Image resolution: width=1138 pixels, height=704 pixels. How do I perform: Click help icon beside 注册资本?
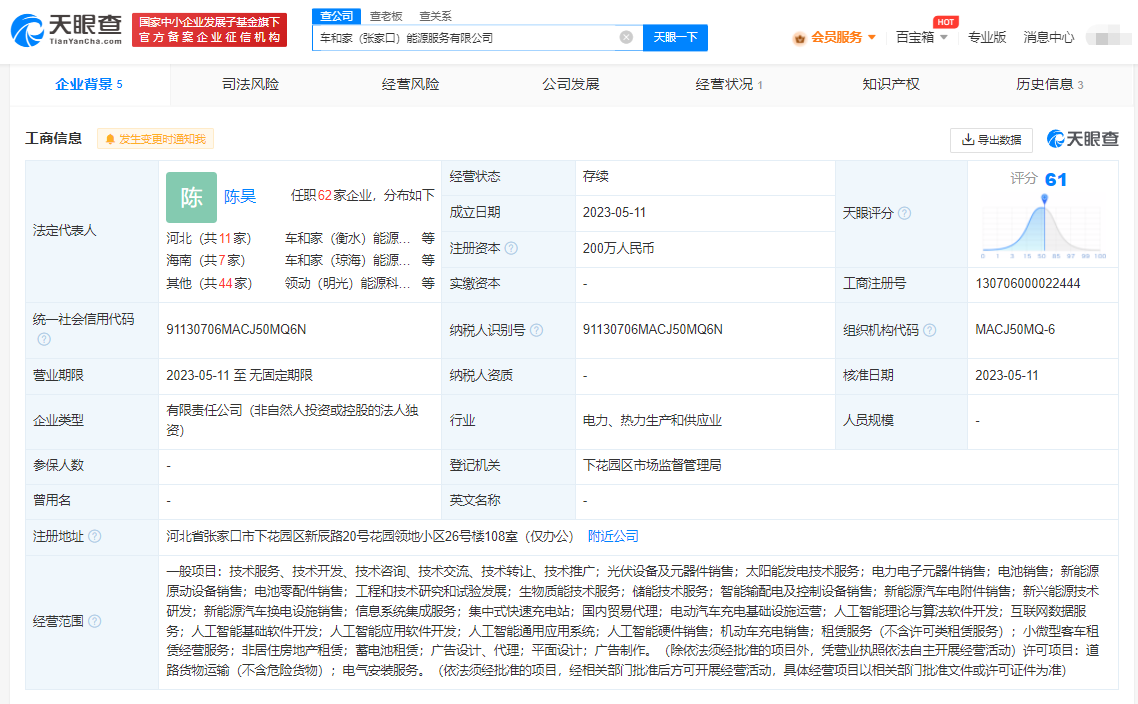(511, 248)
